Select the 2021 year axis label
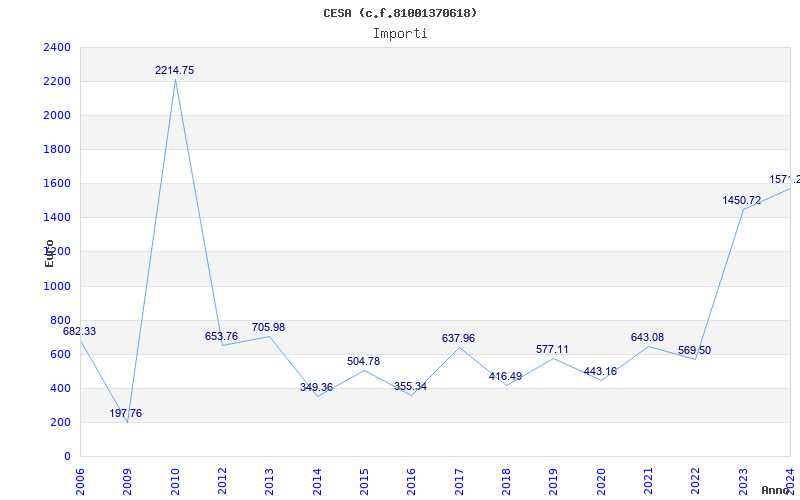 [648, 482]
